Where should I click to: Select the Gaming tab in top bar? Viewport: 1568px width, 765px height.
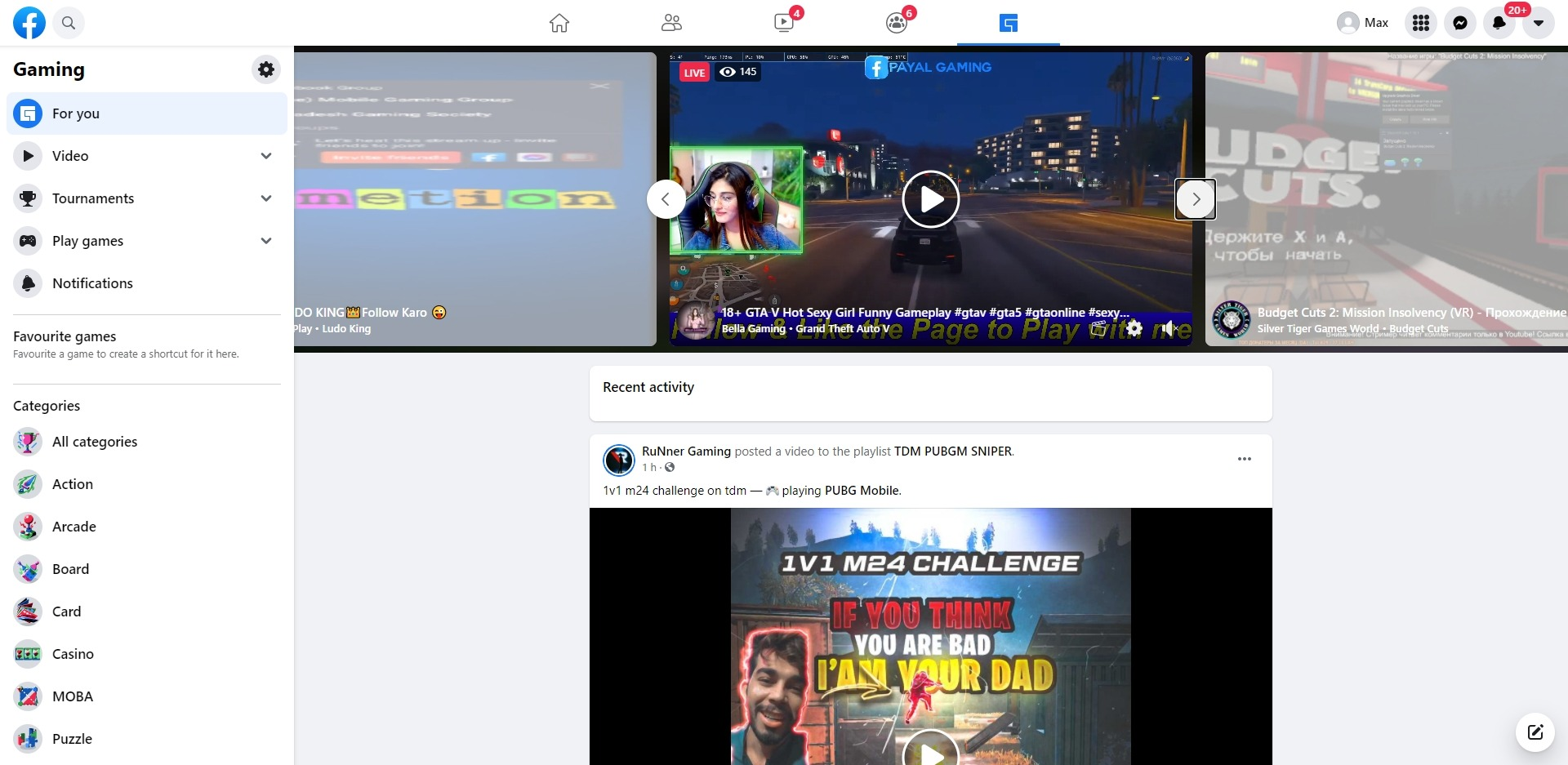click(1009, 23)
